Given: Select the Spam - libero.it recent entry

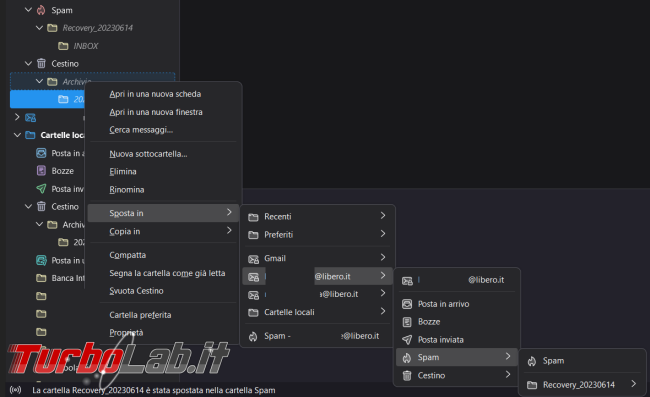Looking at the screenshot, I should [x=317, y=336].
